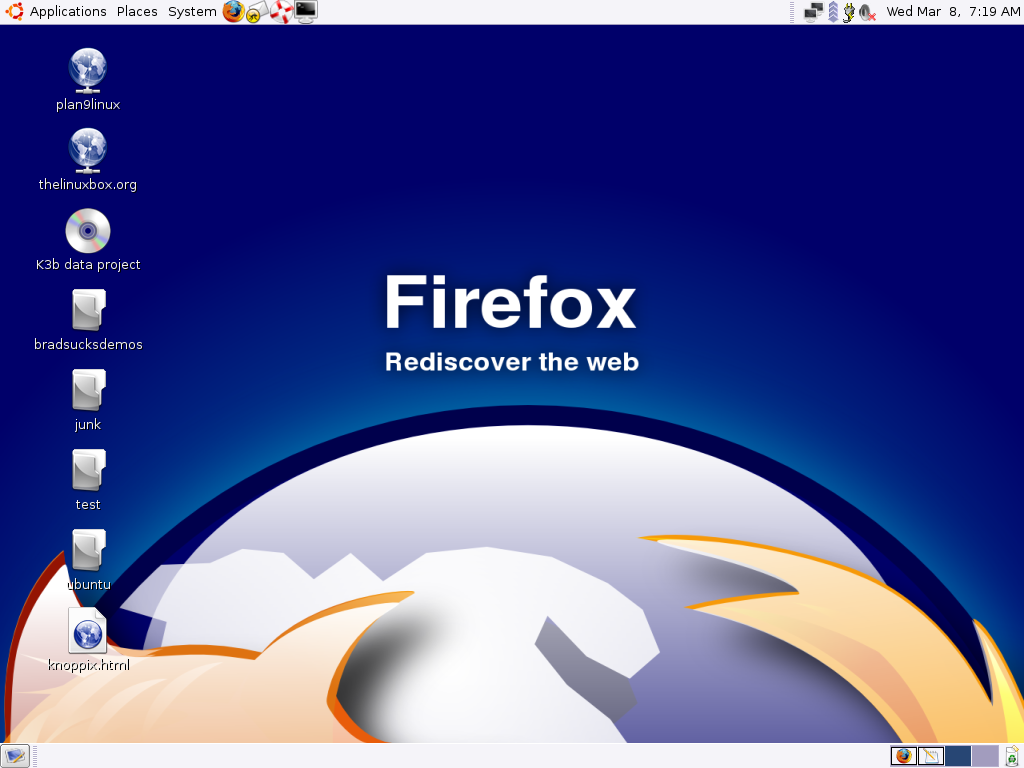1024x768 pixels.
Task: Open the Trash in bottom panel
Action: click(1012, 756)
